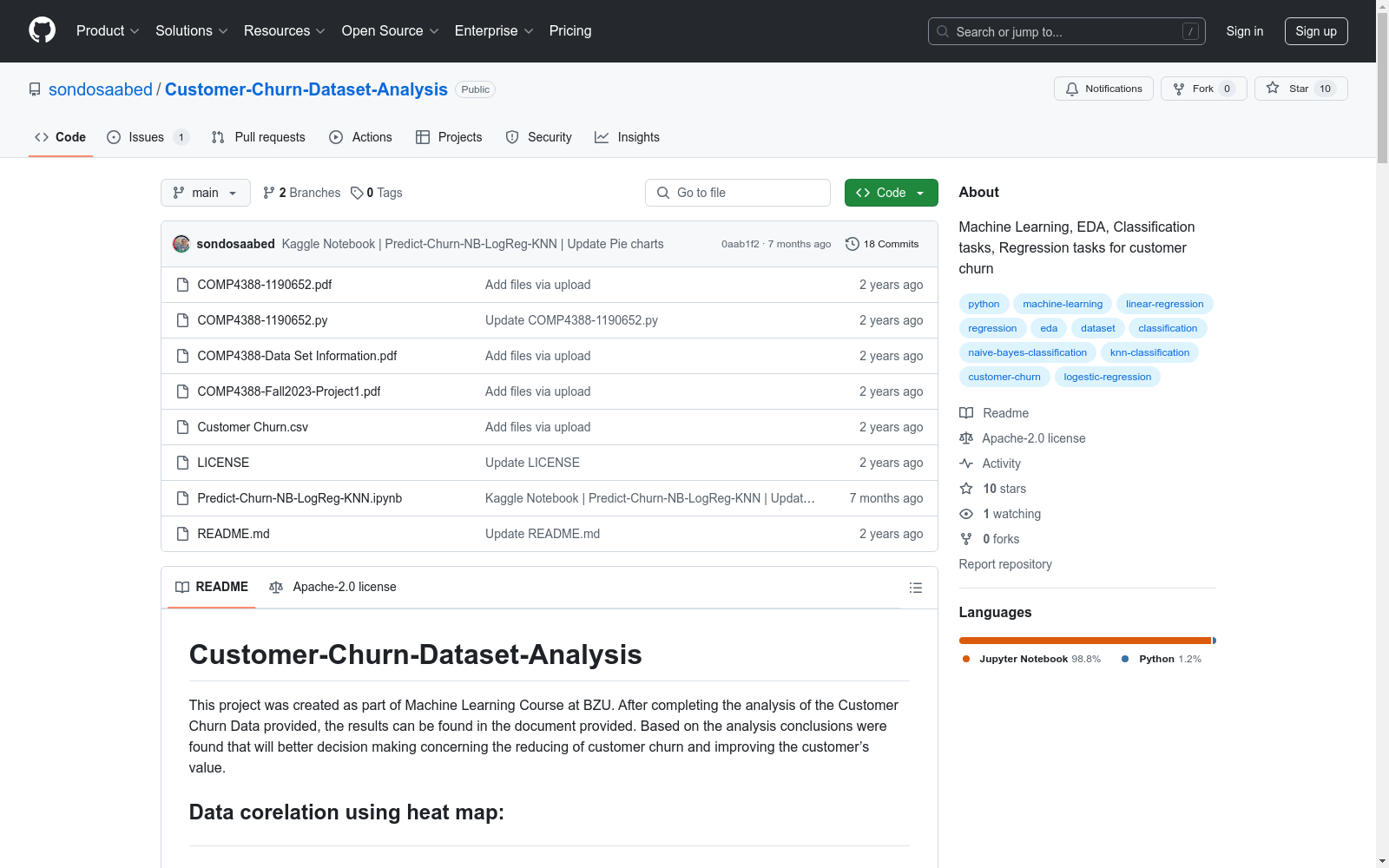Open the Issues tab

(x=148, y=137)
